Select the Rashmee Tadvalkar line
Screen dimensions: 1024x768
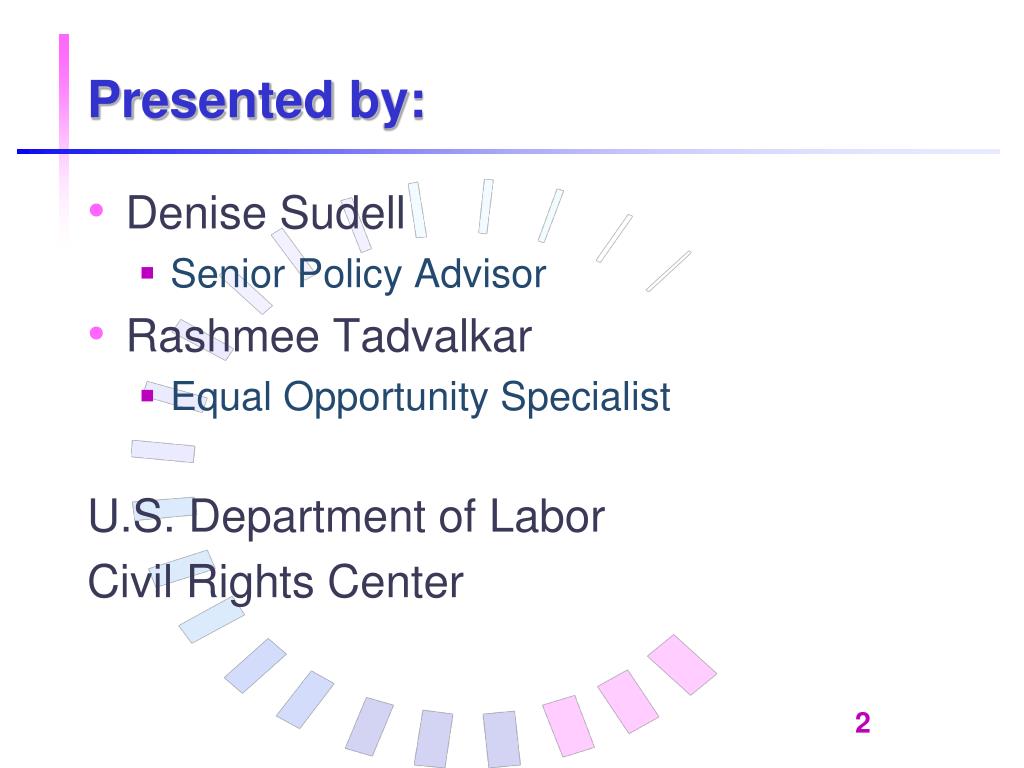tap(329, 336)
